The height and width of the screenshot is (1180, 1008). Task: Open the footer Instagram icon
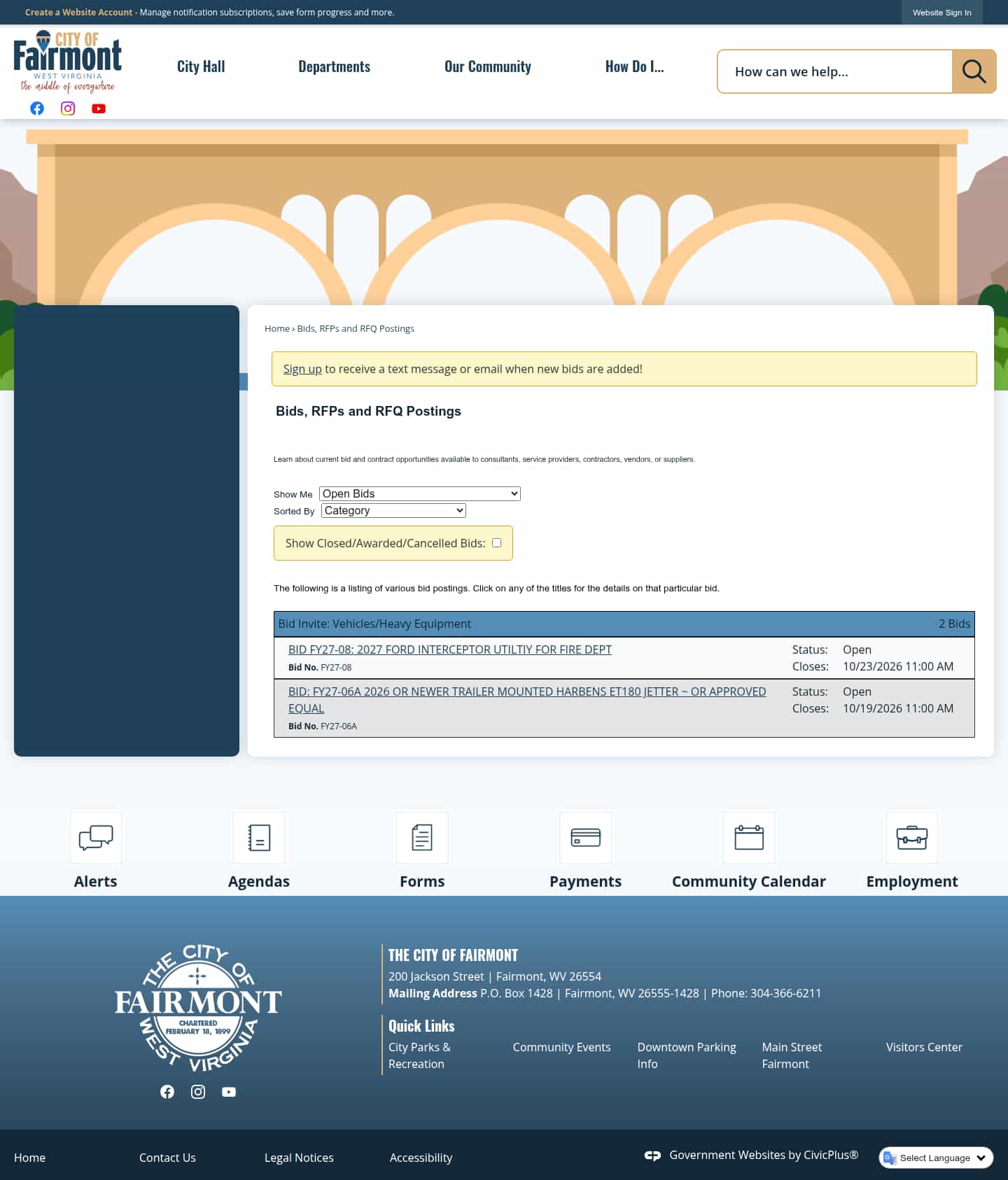point(198,1092)
